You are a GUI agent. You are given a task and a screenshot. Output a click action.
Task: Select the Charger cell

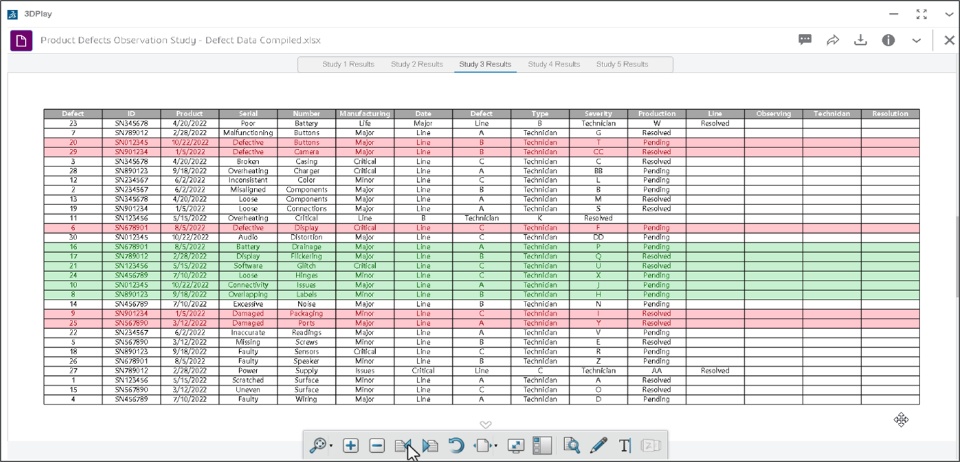click(306, 171)
